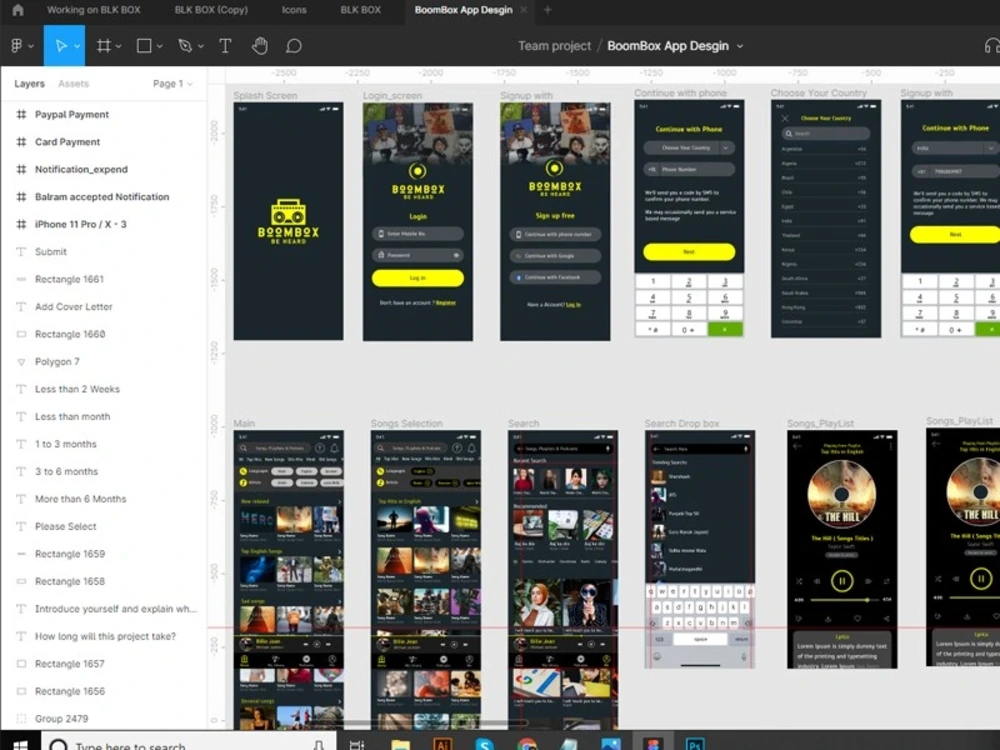Open the Page 1 selector

pos(170,84)
